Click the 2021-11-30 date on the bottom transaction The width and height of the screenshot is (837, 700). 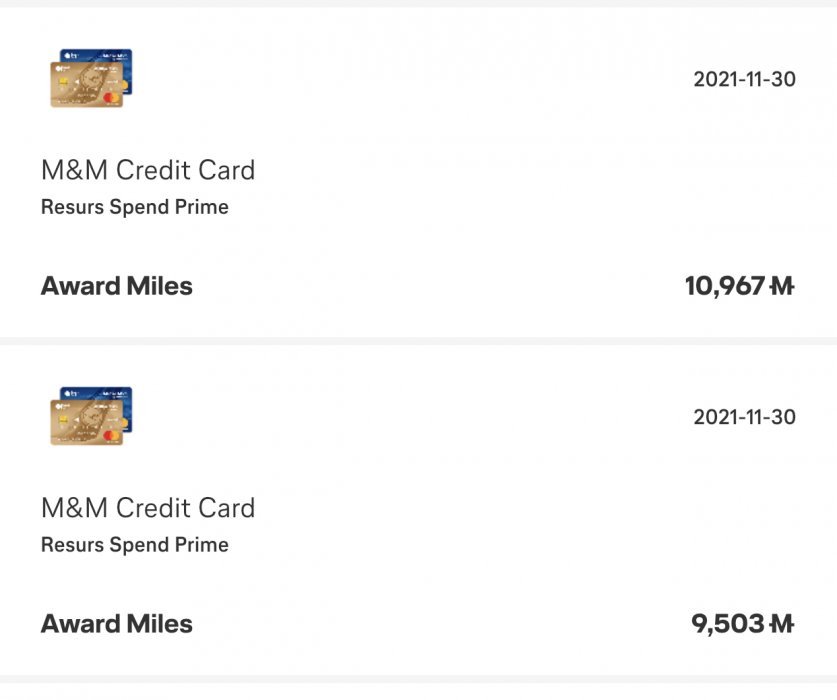pyautogui.click(x=744, y=417)
